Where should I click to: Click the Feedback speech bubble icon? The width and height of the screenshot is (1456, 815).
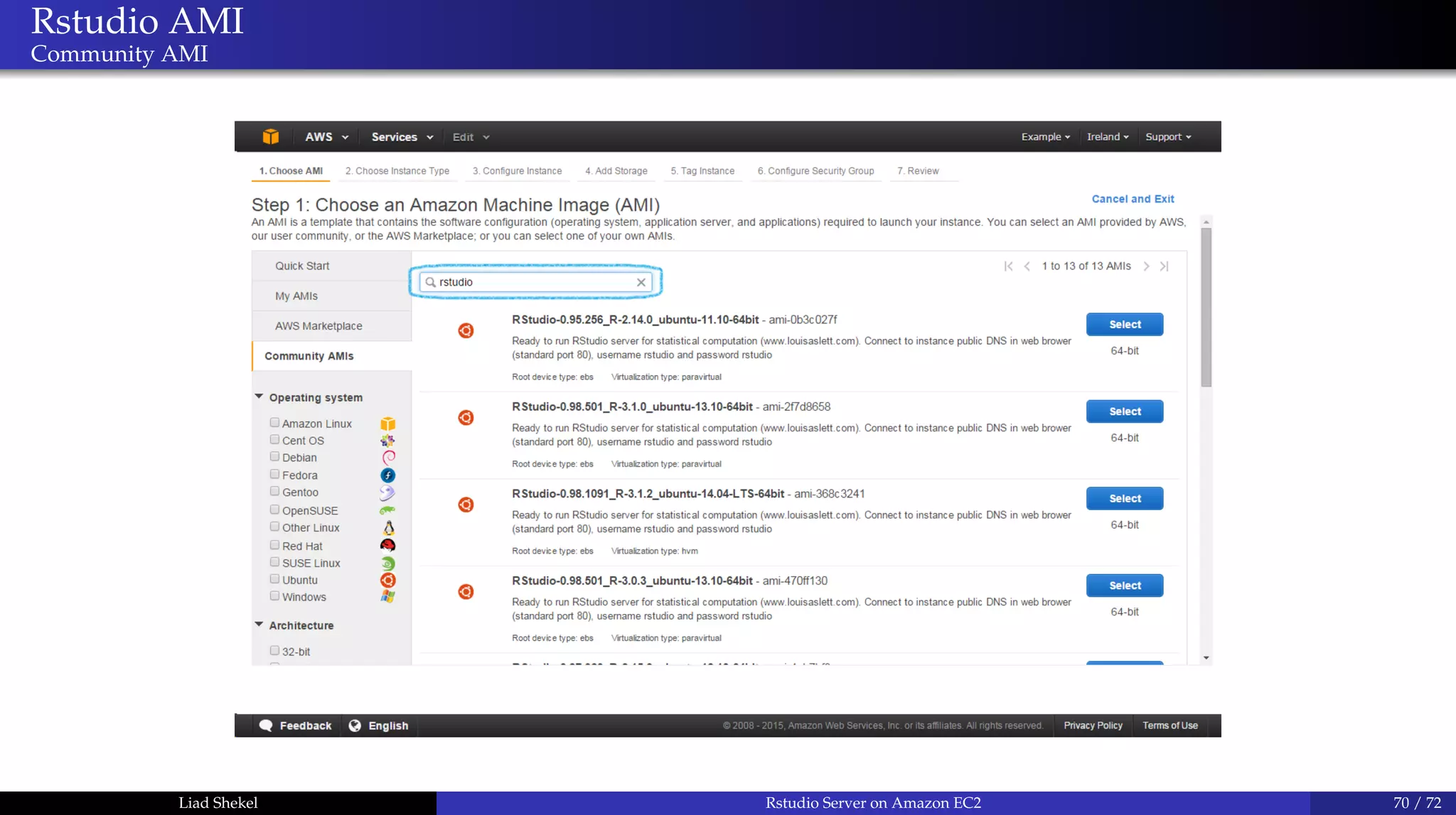point(266,725)
